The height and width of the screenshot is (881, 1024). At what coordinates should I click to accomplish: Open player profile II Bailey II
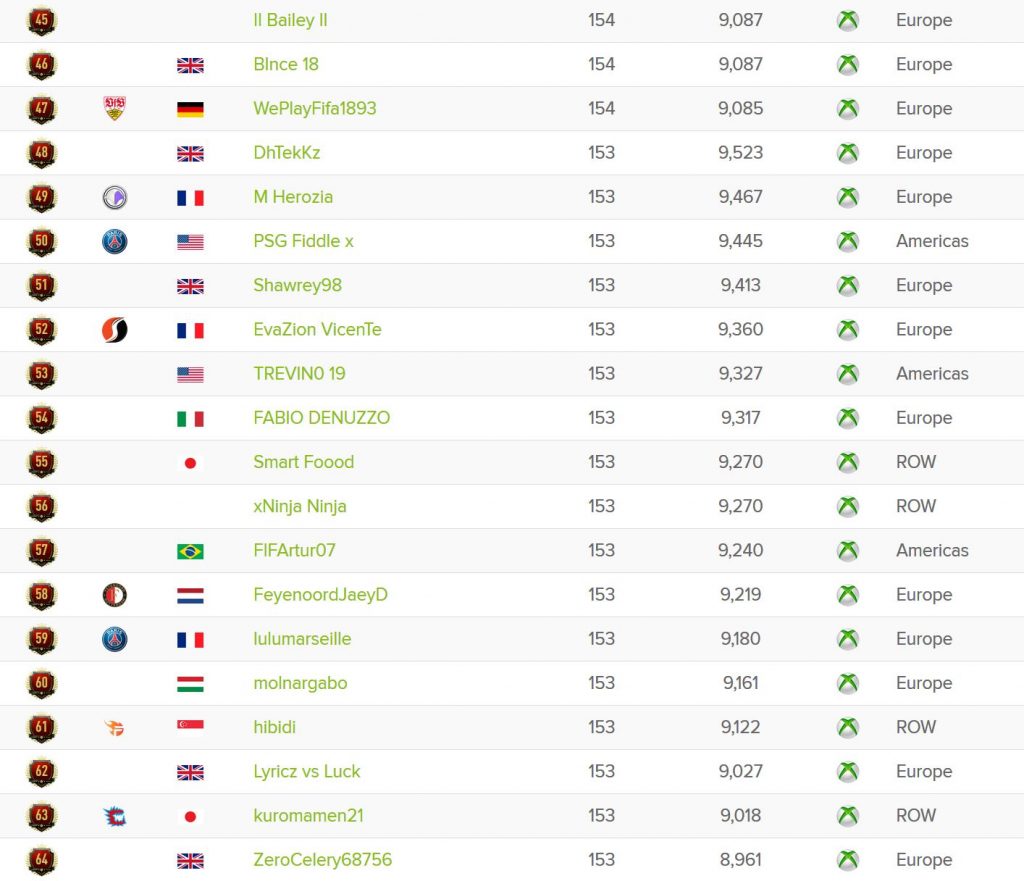[290, 20]
